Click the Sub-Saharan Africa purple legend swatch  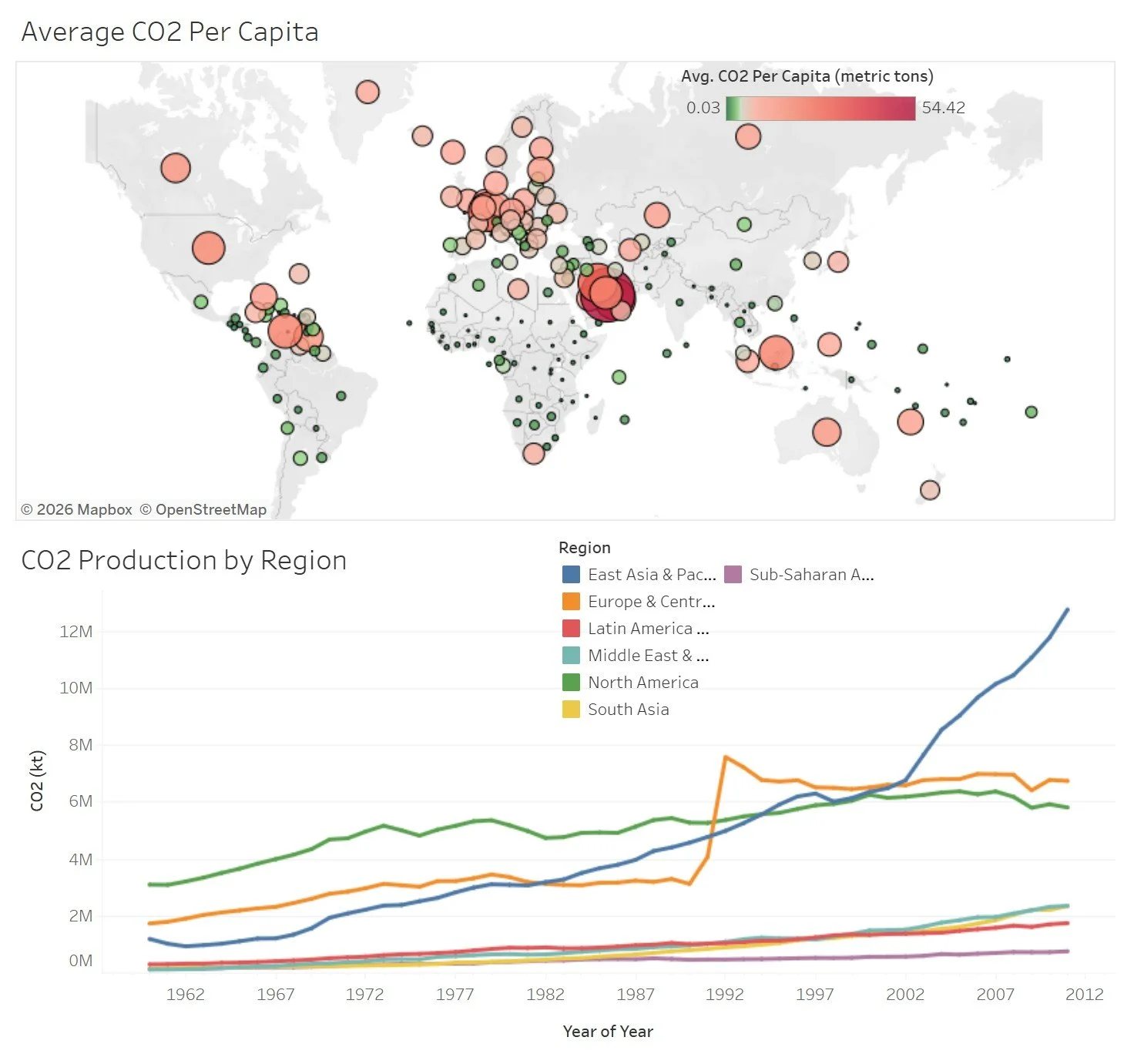pyautogui.click(x=733, y=574)
